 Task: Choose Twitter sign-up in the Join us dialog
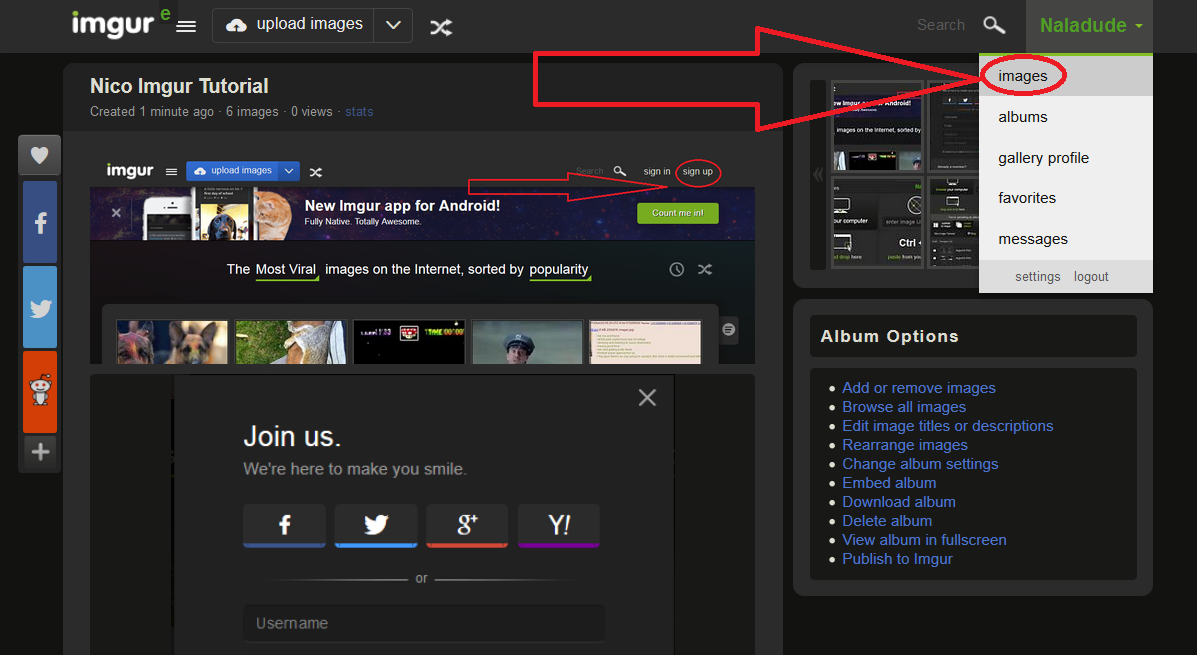(x=376, y=525)
